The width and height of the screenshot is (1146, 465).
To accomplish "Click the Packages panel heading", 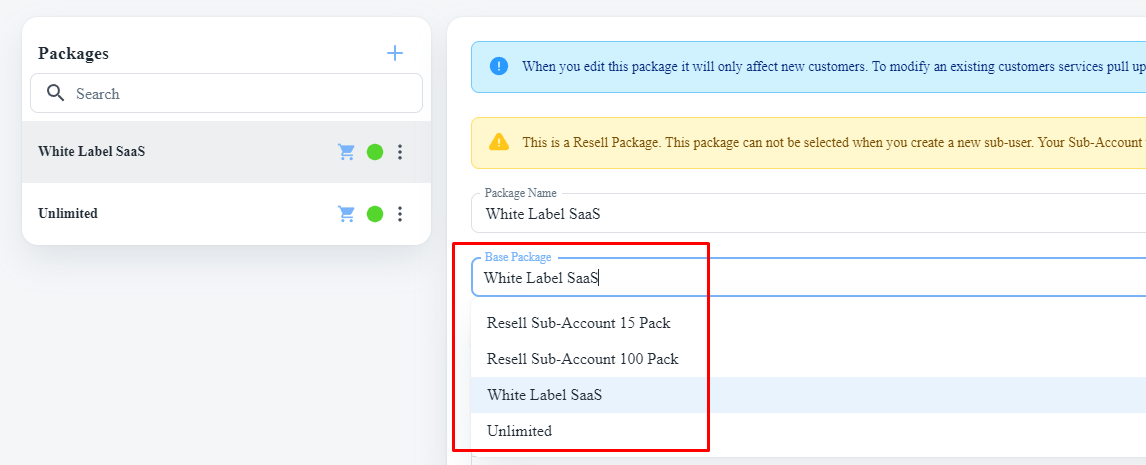I will point(73,54).
